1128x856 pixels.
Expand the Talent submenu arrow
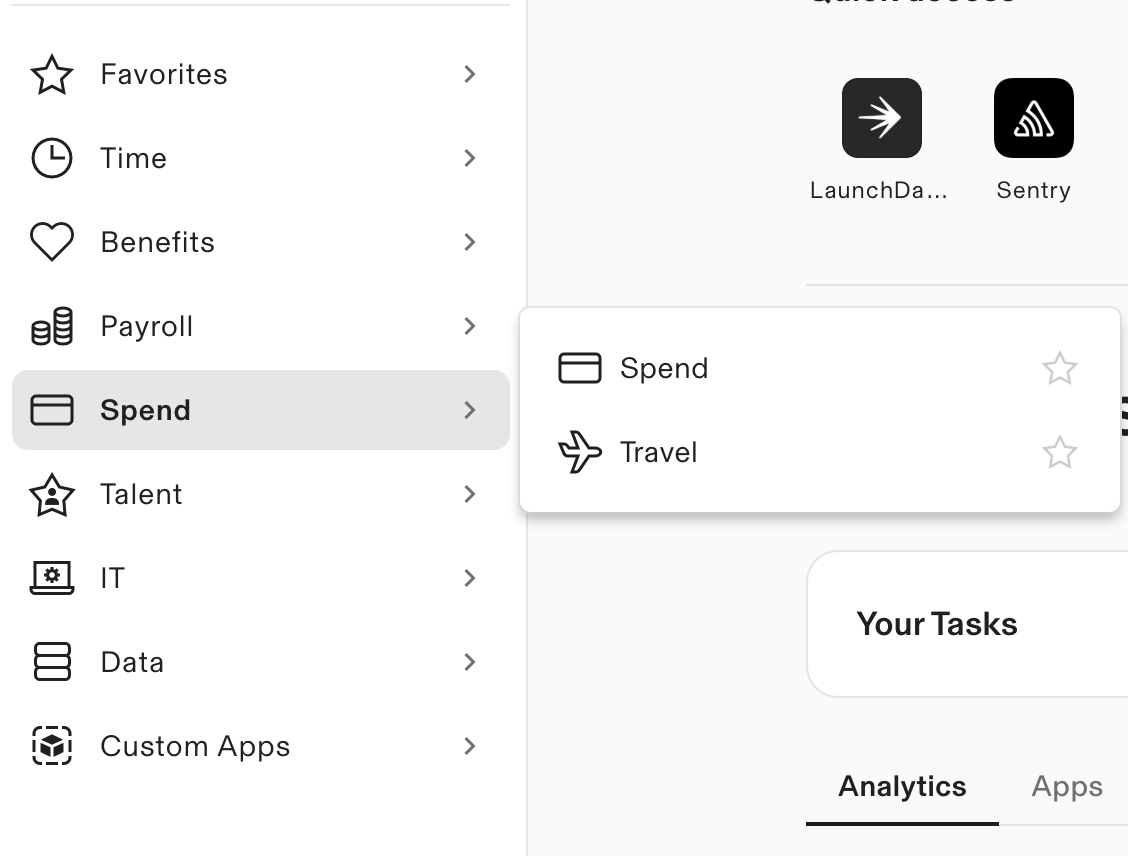click(x=470, y=495)
